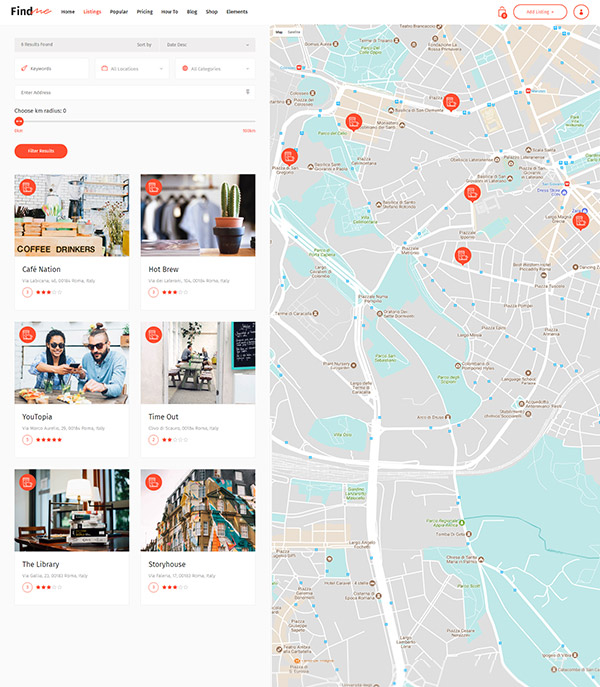Click the Add Listing button
This screenshot has height=687, width=600.
coord(540,12)
